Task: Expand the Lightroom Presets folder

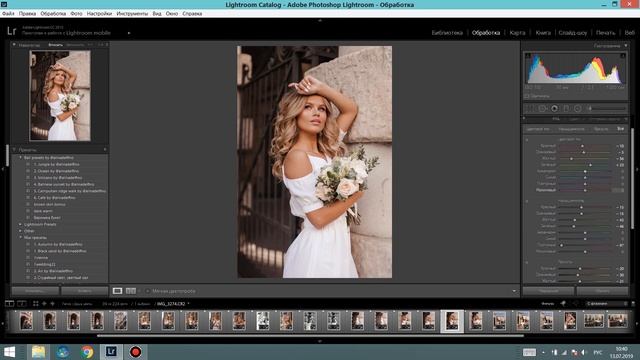Action: tap(20, 224)
